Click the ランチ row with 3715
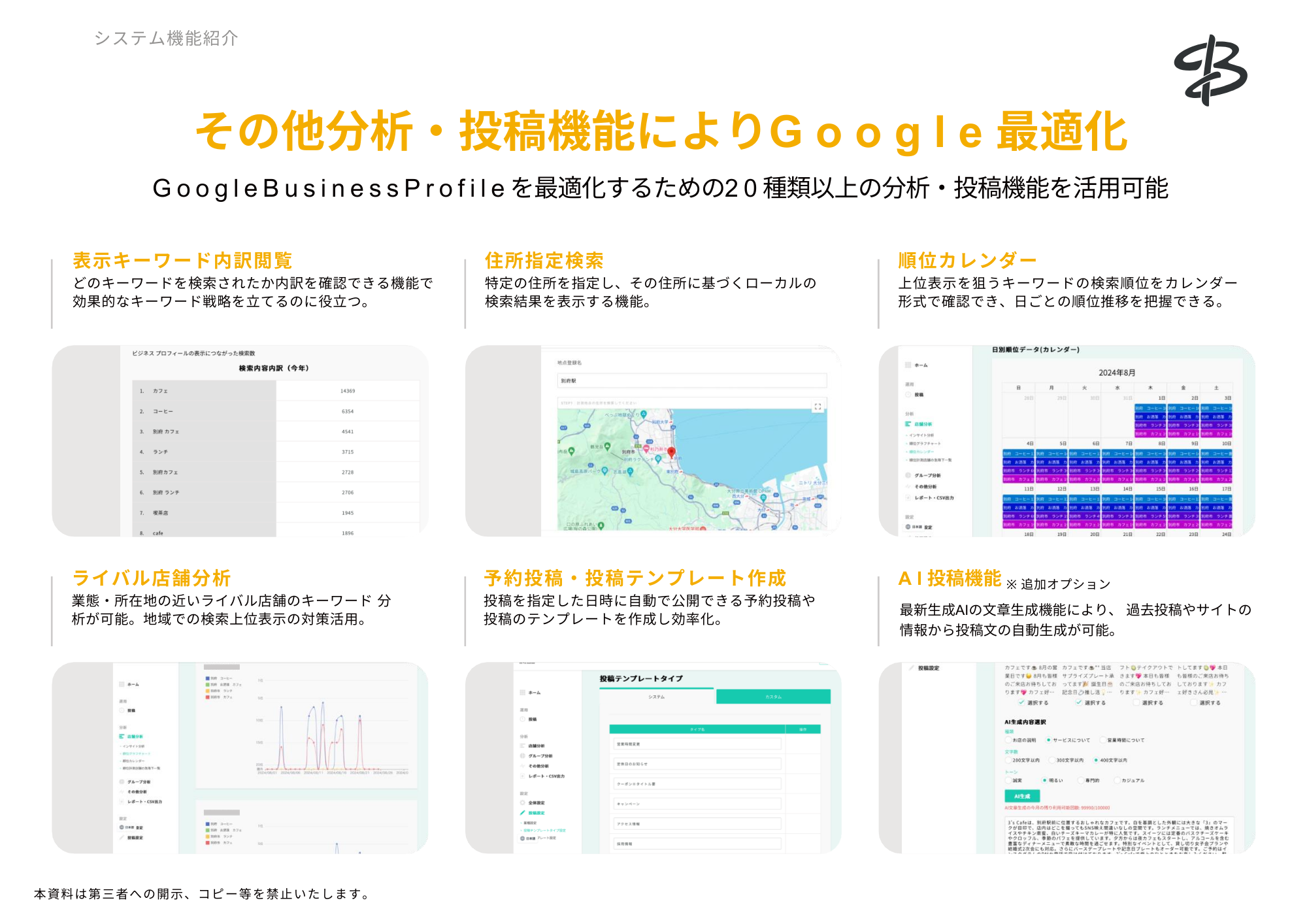The width and height of the screenshot is (1307, 924). click(276, 452)
